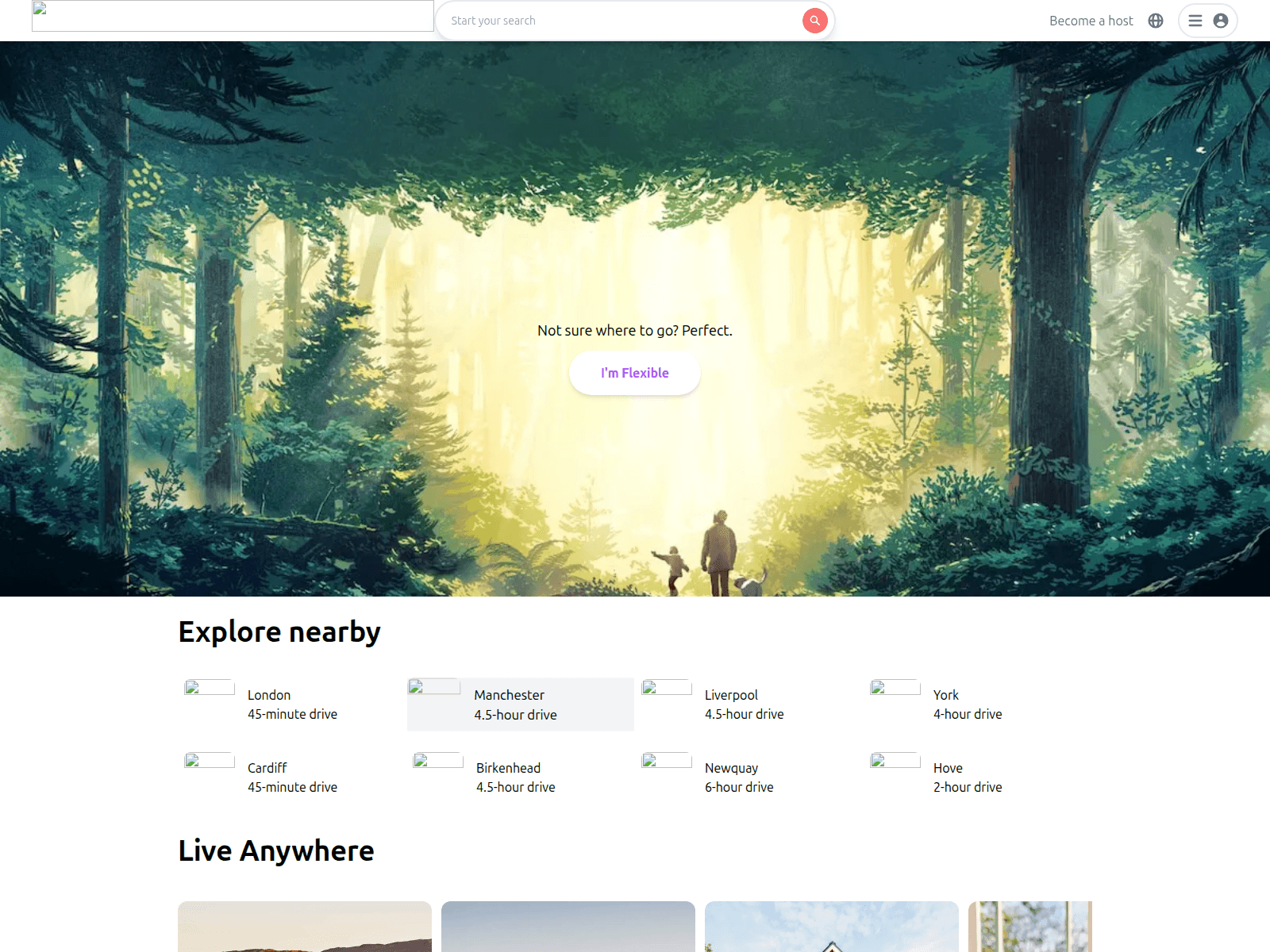Click the Cardiff thumbnail image

pyautogui.click(x=210, y=761)
